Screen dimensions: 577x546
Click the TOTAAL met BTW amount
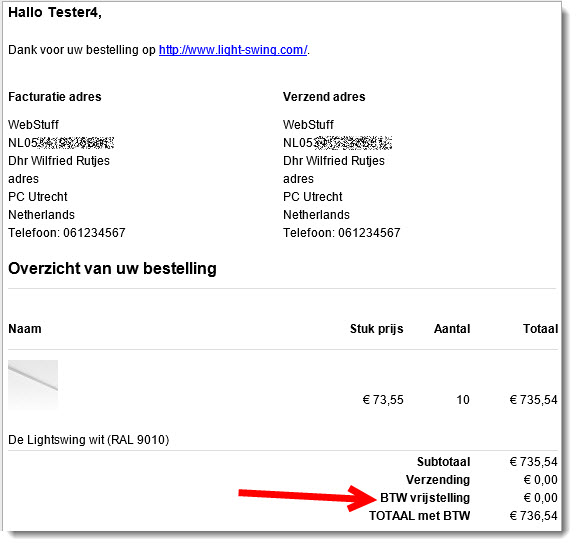click(x=534, y=516)
